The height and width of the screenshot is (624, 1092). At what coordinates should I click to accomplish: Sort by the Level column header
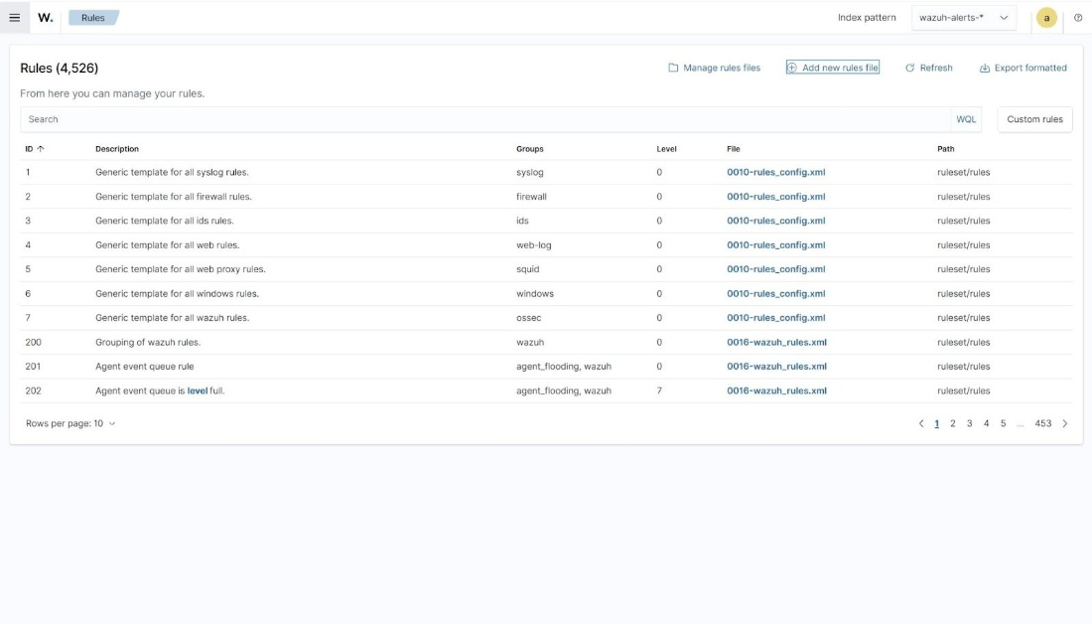click(666, 149)
